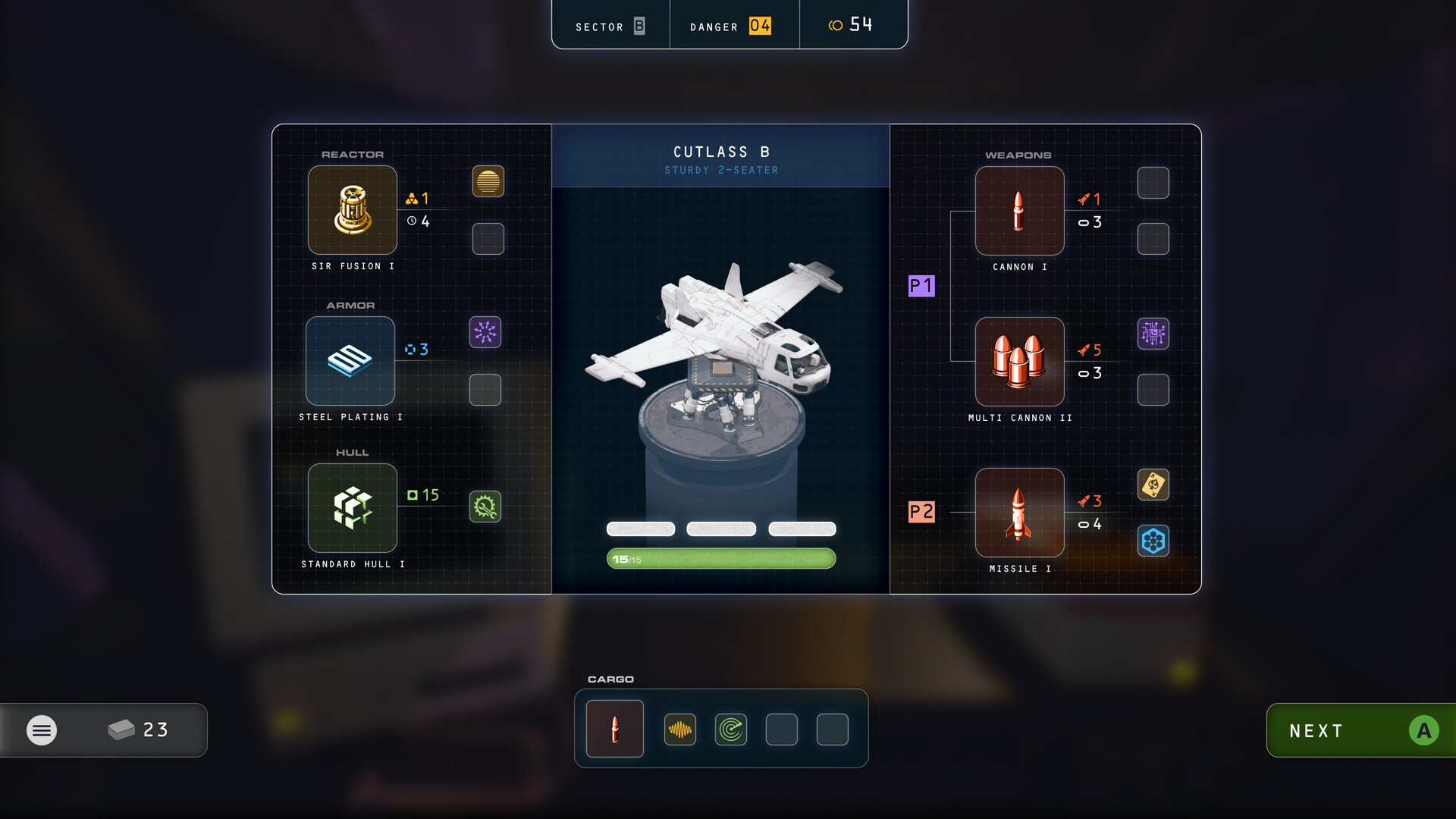Click the green hull health bar
1456x819 pixels.
click(x=721, y=559)
